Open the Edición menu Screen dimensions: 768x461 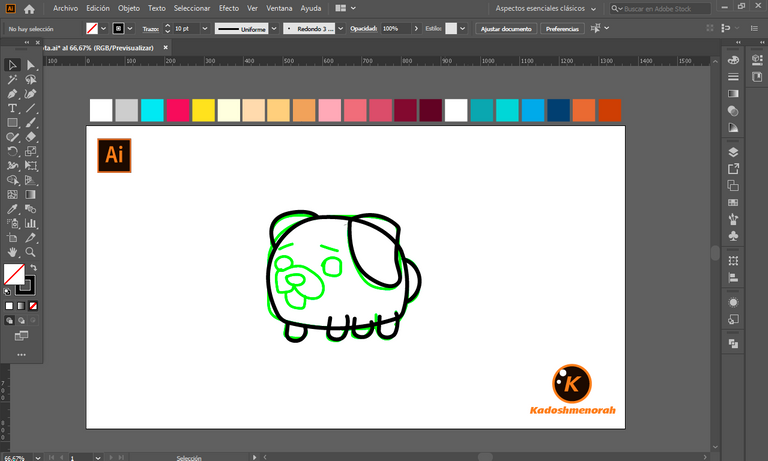(x=98, y=8)
